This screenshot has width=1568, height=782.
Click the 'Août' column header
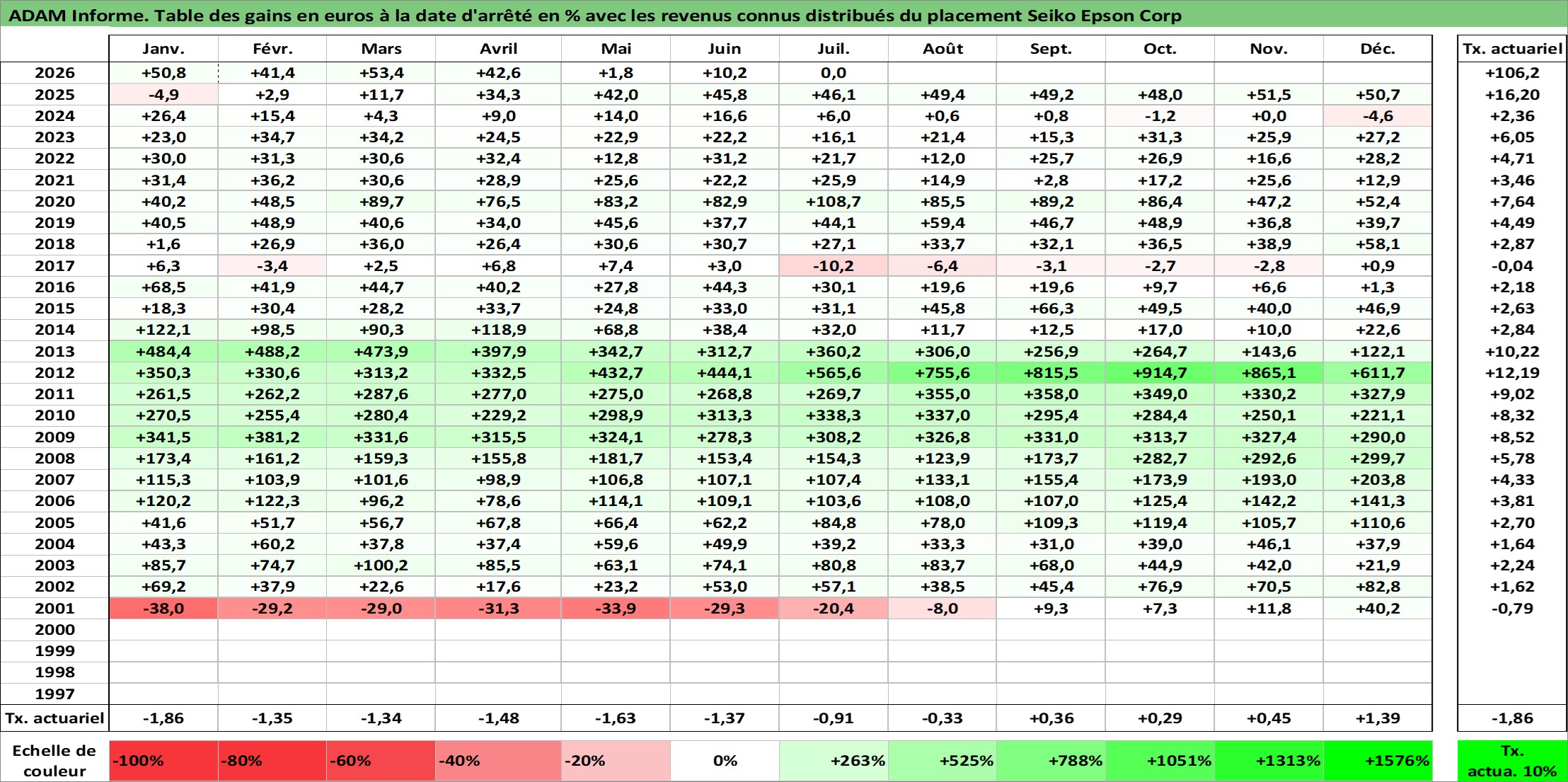click(x=942, y=49)
